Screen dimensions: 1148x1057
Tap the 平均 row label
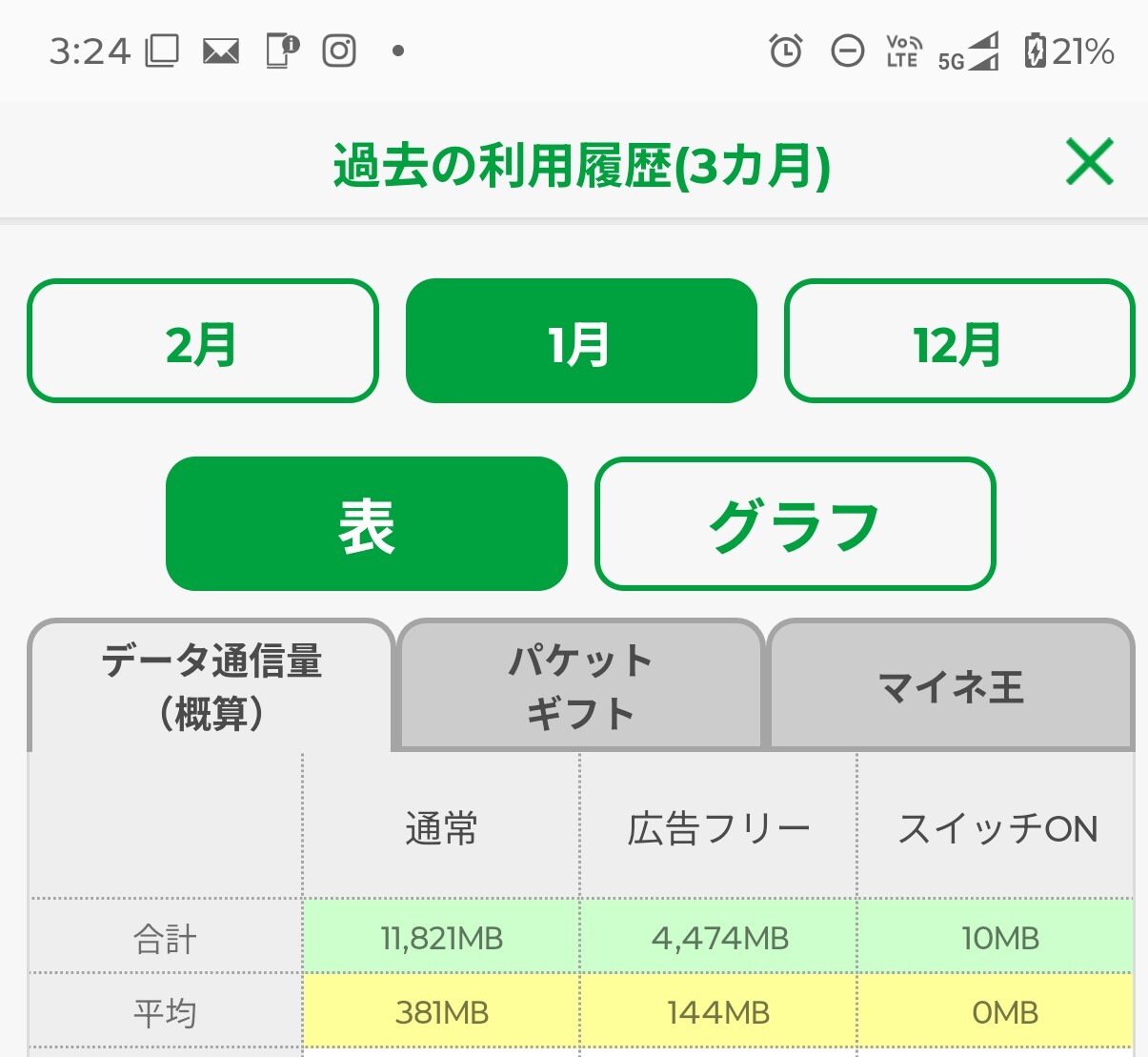(x=166, y=1011)
